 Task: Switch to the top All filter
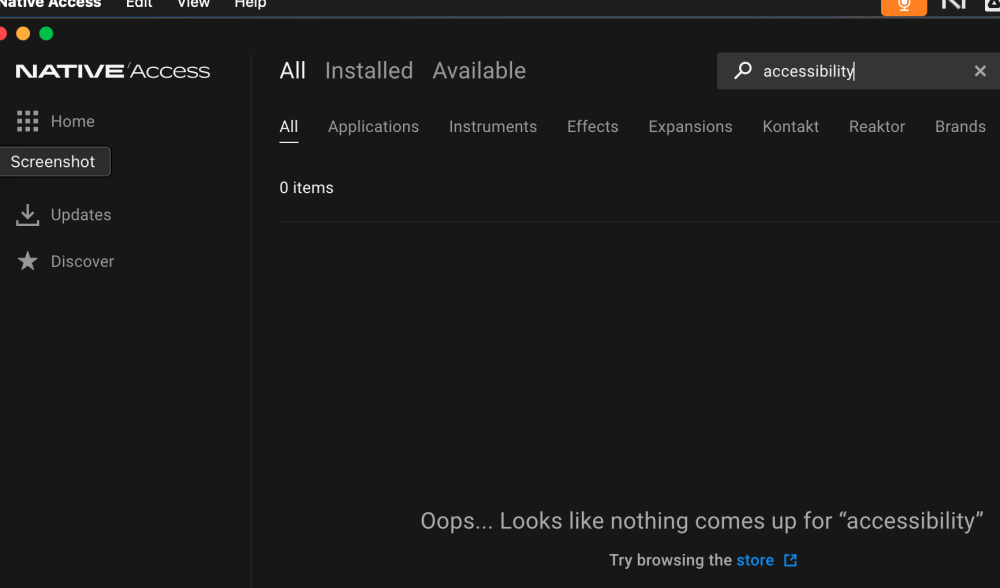point(293,71)
